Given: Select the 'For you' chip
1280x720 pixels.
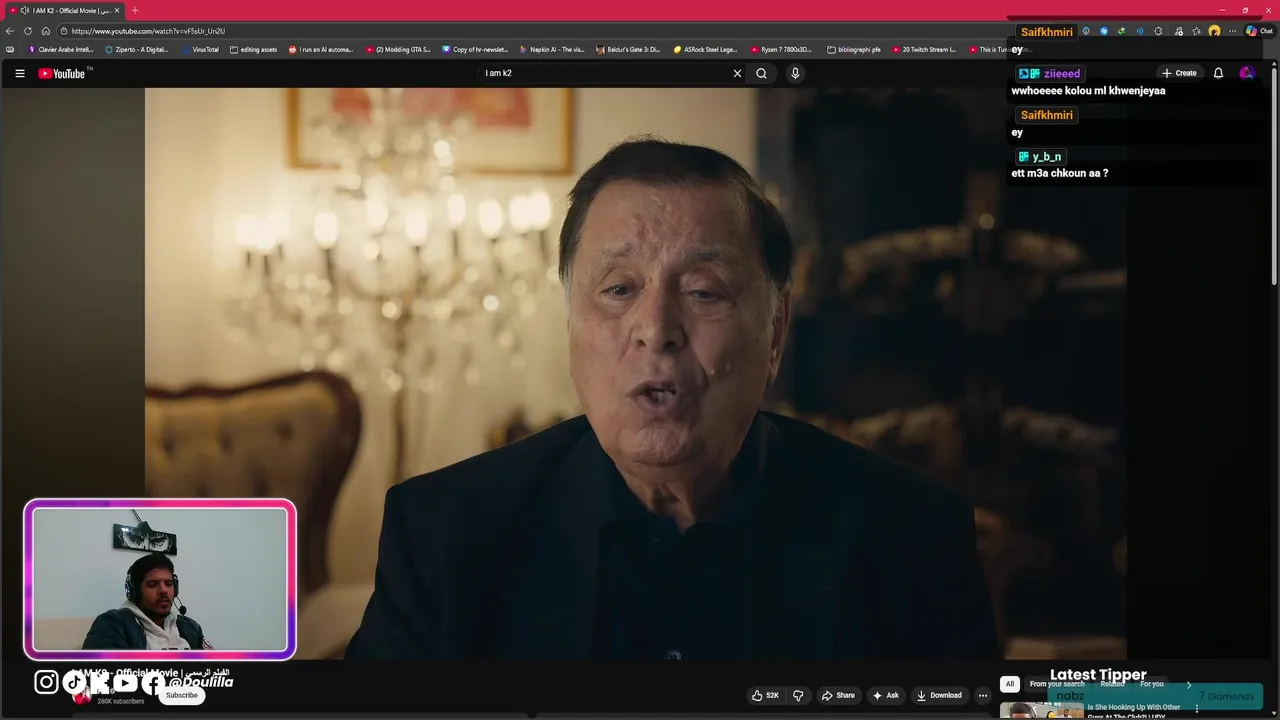Looking at the screenshot, I should point(1152,684).
